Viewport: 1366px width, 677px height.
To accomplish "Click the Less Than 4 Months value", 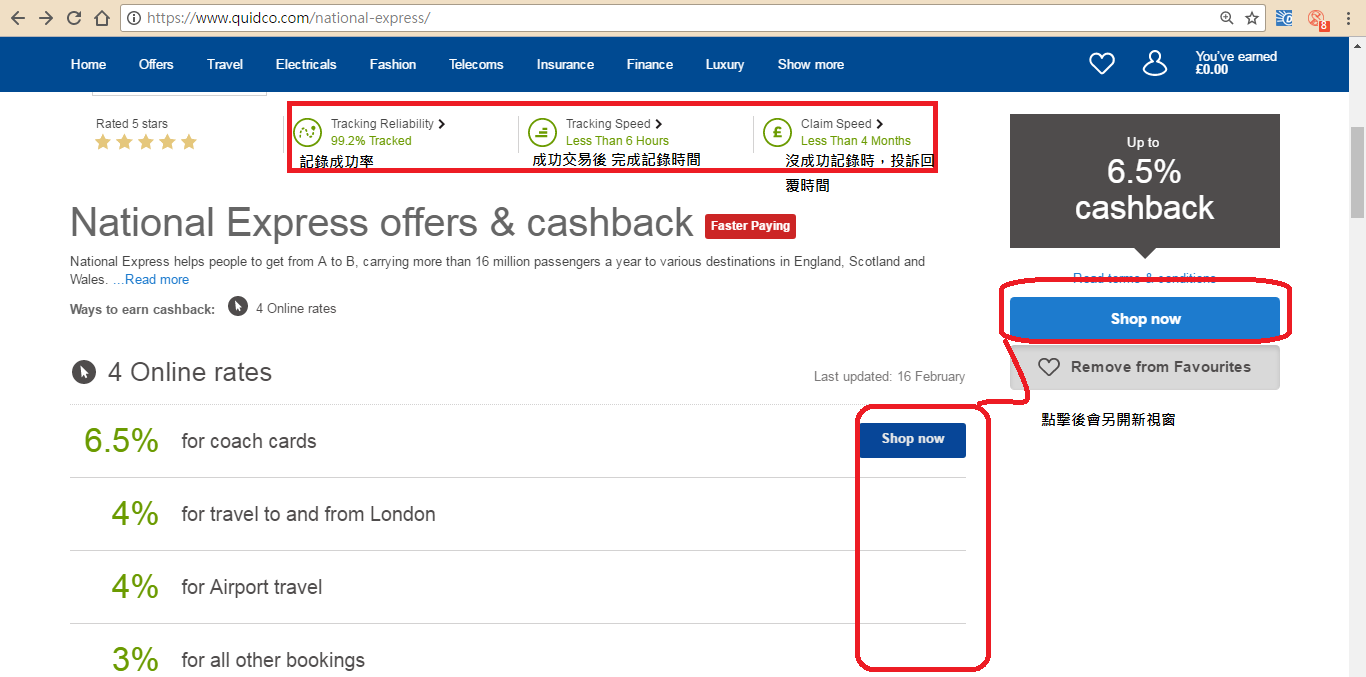I will point(856,141).
